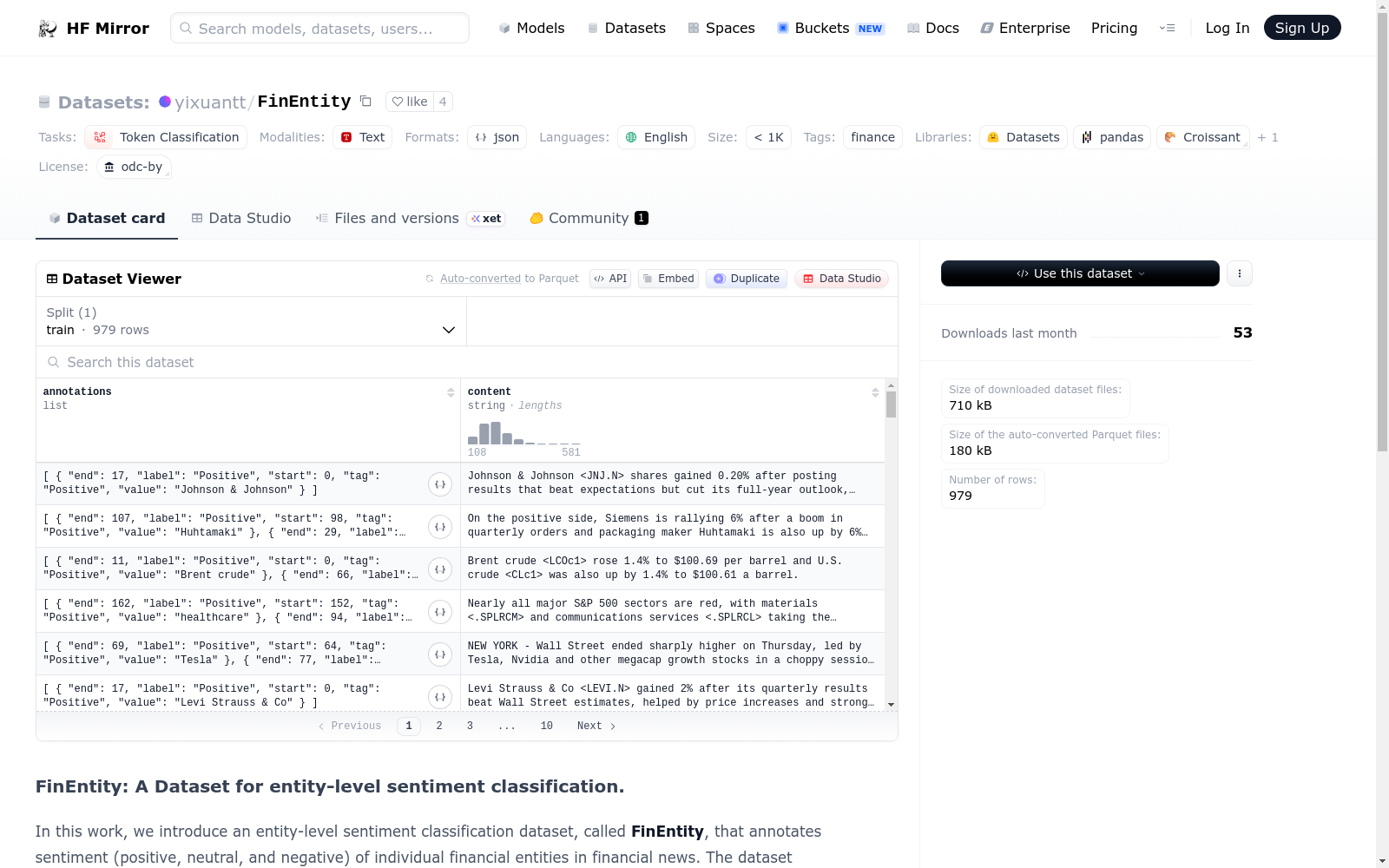This screenshot has height=868, width=1389.
Task: Open the pandas library tag
Action: [x=1112, y=137]
